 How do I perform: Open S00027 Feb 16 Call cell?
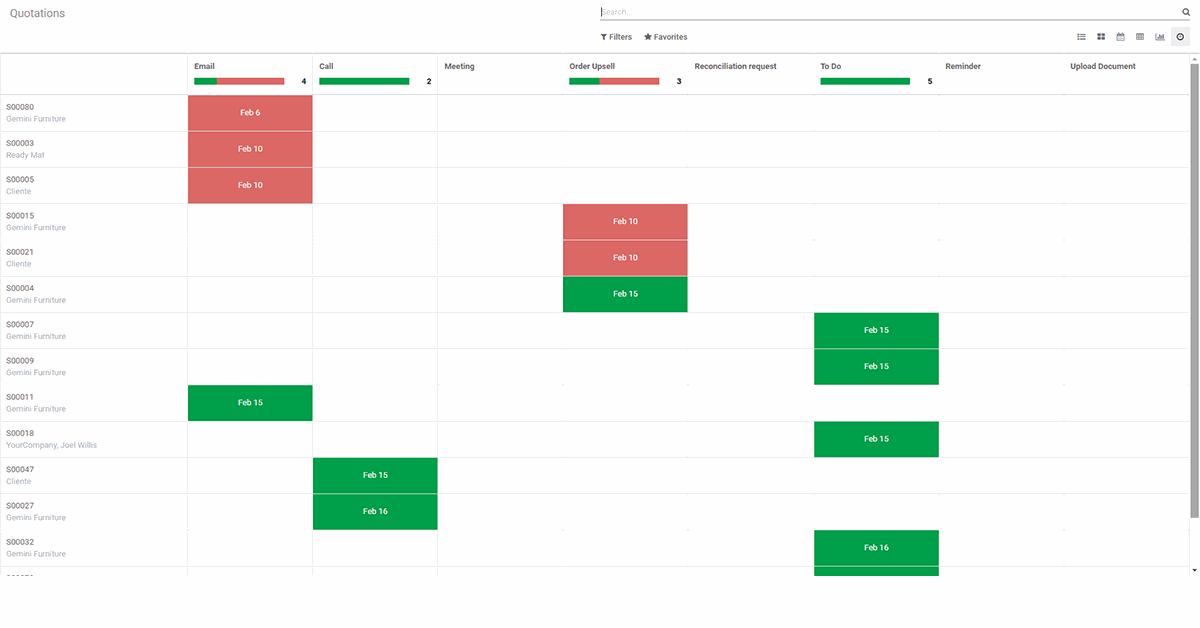click(375, 511)
